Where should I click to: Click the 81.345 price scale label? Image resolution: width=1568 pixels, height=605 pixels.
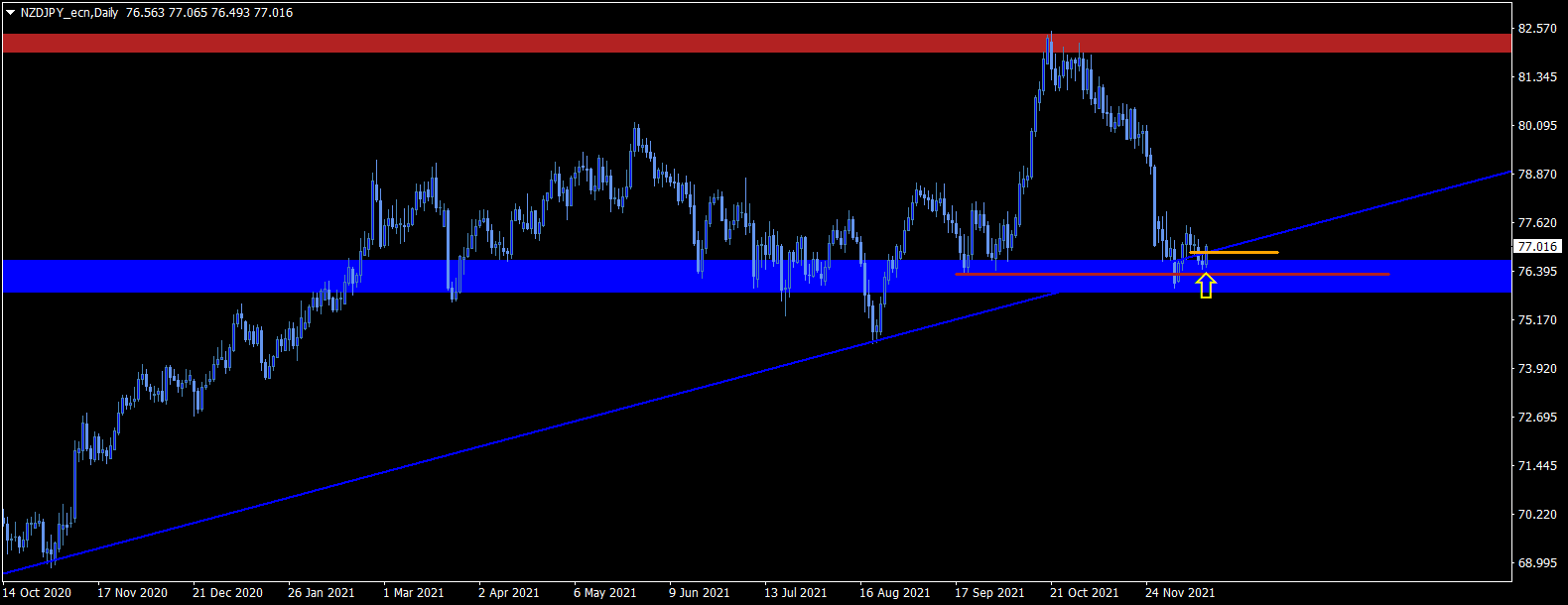coord(1537,77)
